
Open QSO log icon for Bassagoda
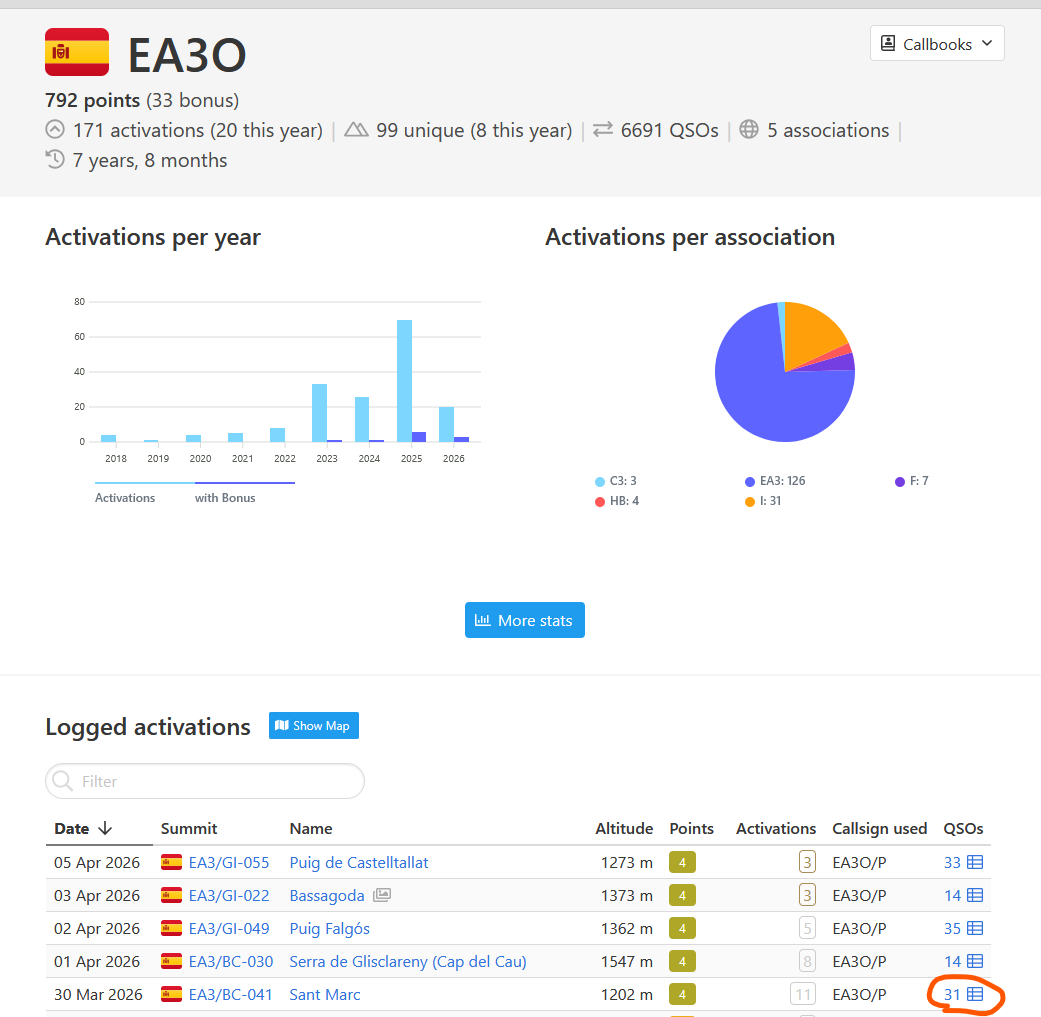click(975, 895)
